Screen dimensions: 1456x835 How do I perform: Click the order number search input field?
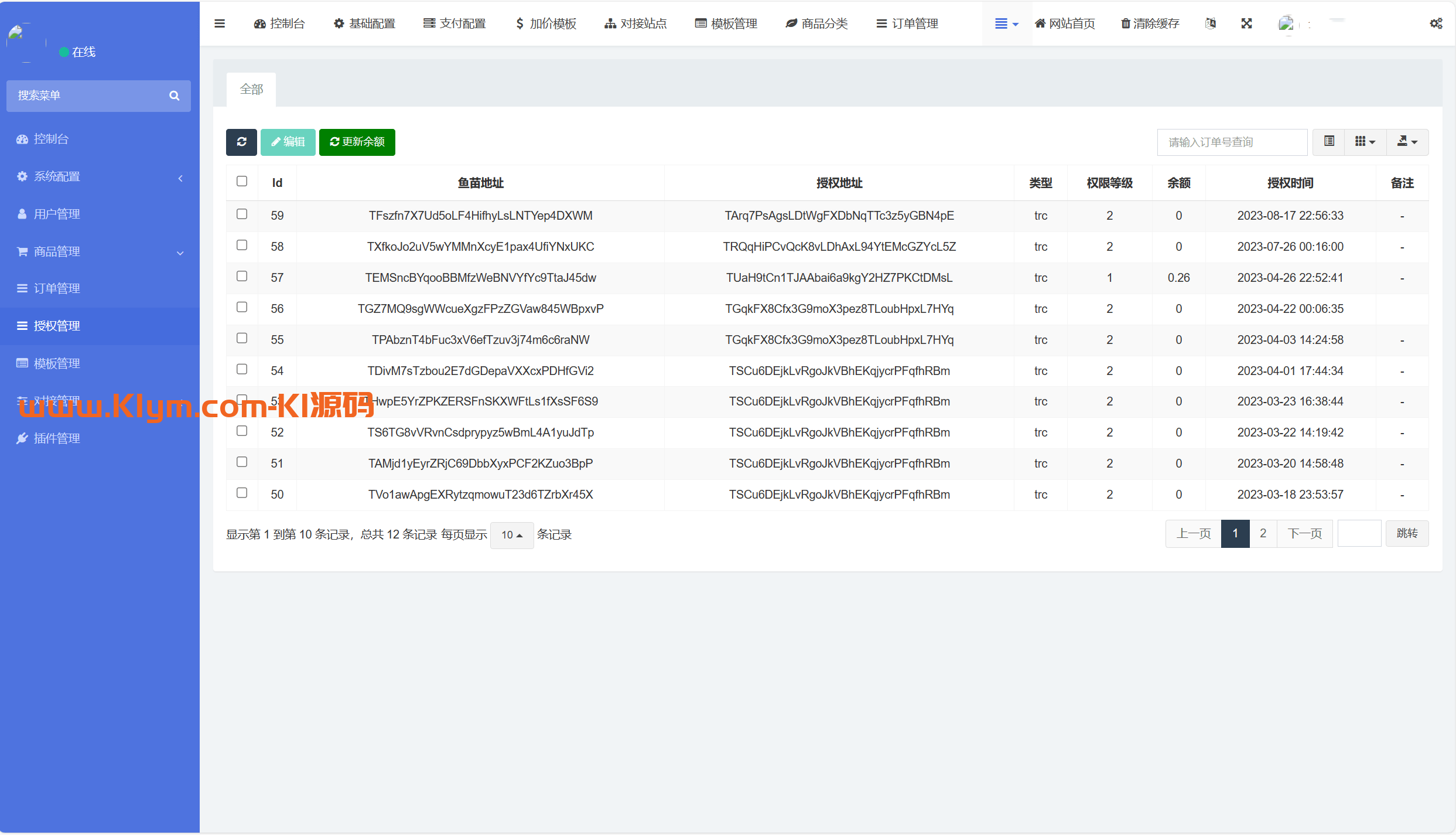(1232, 142)
